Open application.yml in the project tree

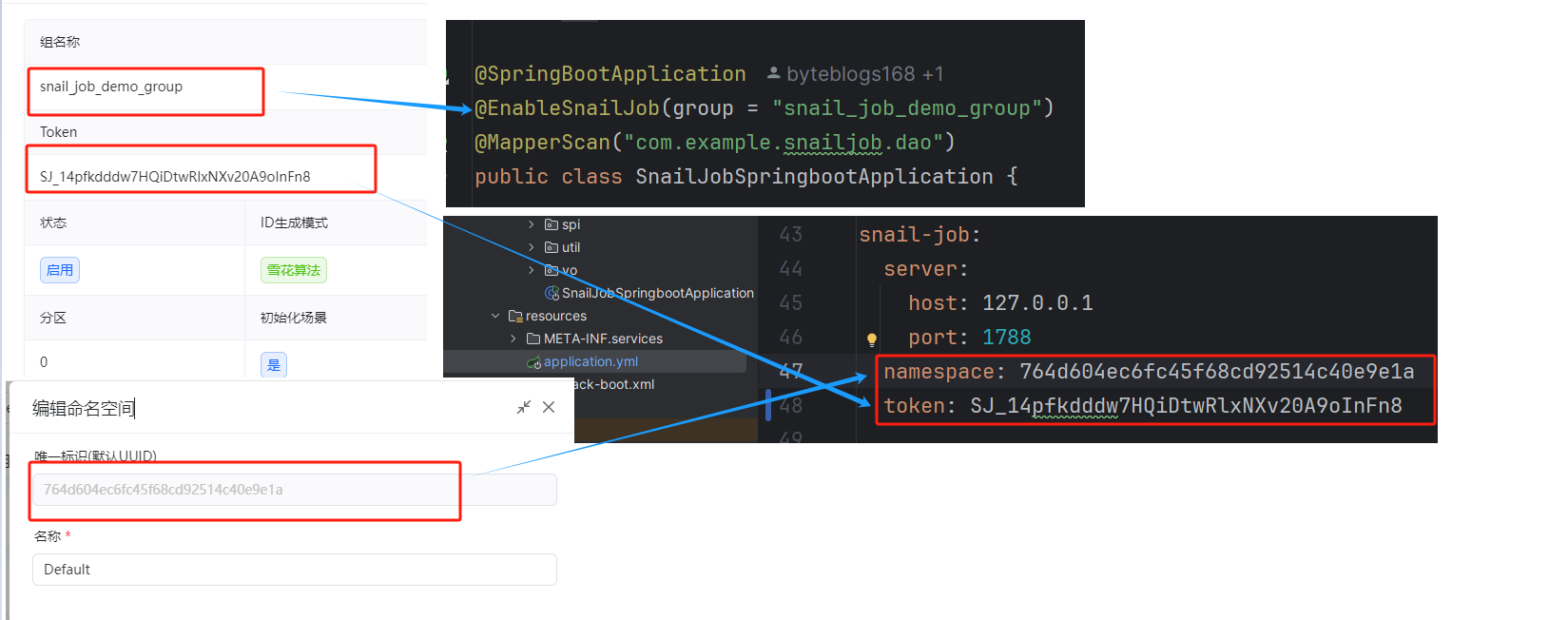coord(590,361)
